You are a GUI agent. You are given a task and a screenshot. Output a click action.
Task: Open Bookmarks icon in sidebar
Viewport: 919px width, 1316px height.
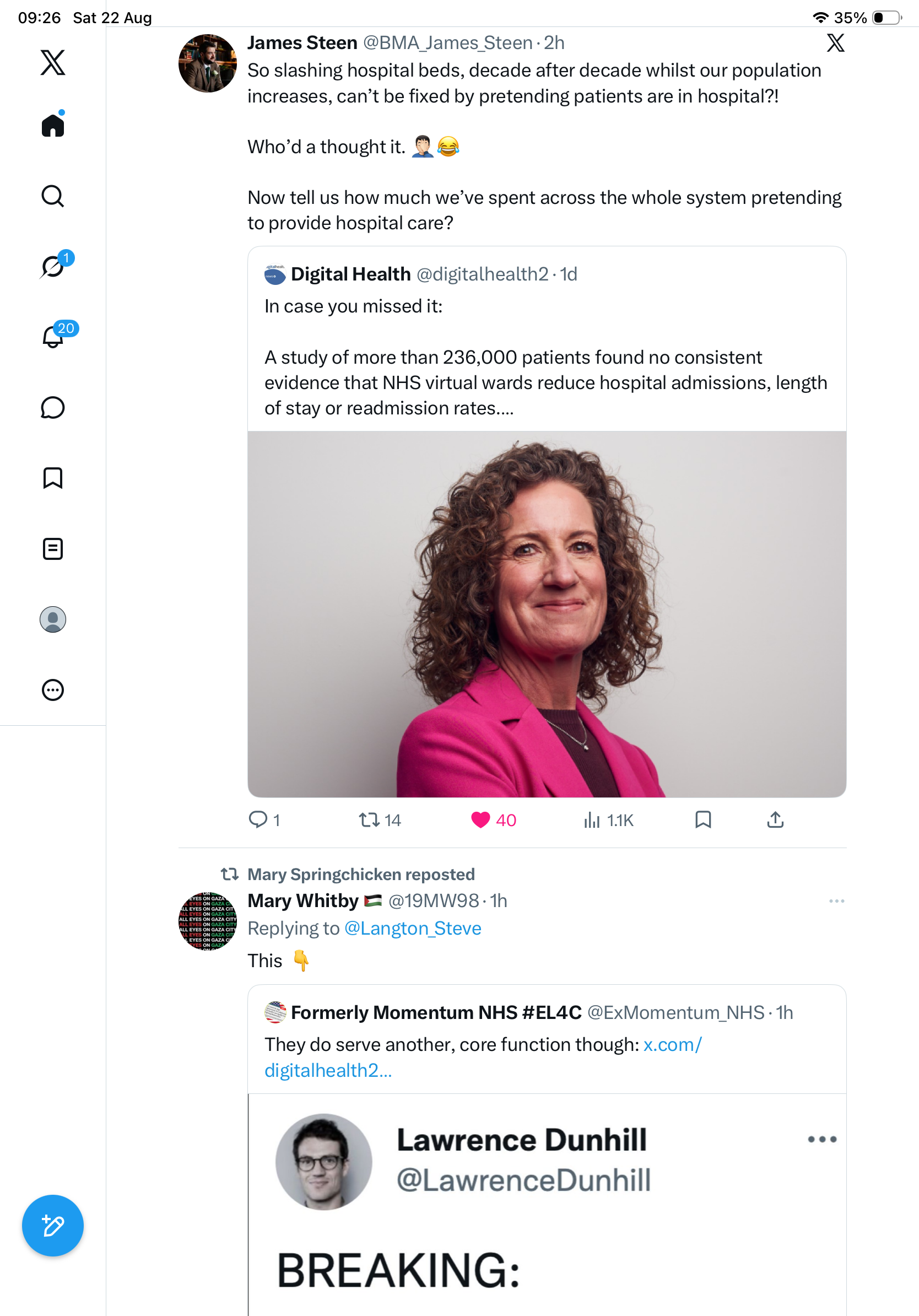point(53,478)
